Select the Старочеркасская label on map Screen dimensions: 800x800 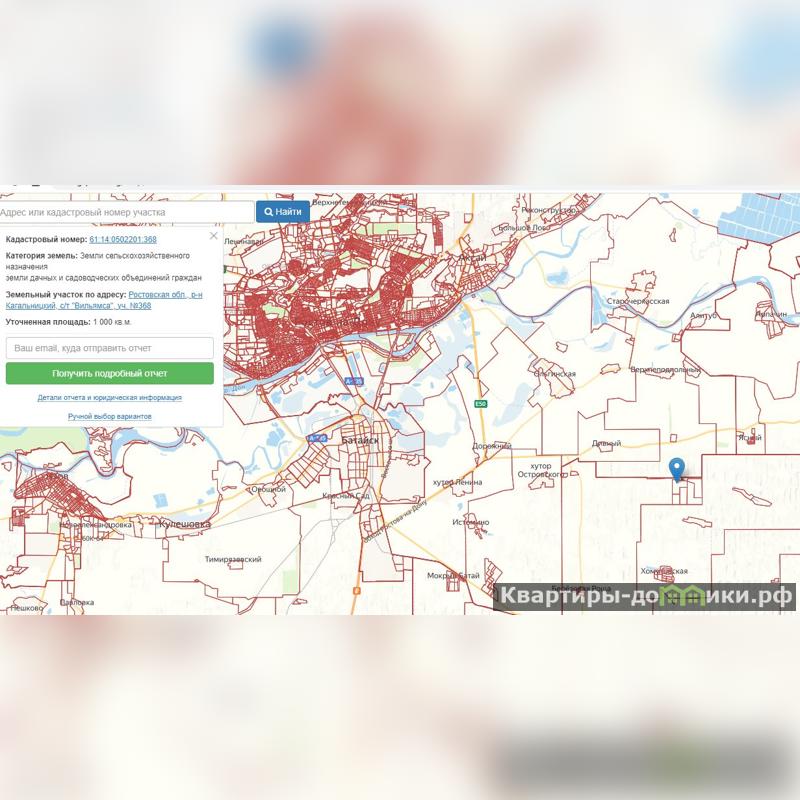[638, 301]
